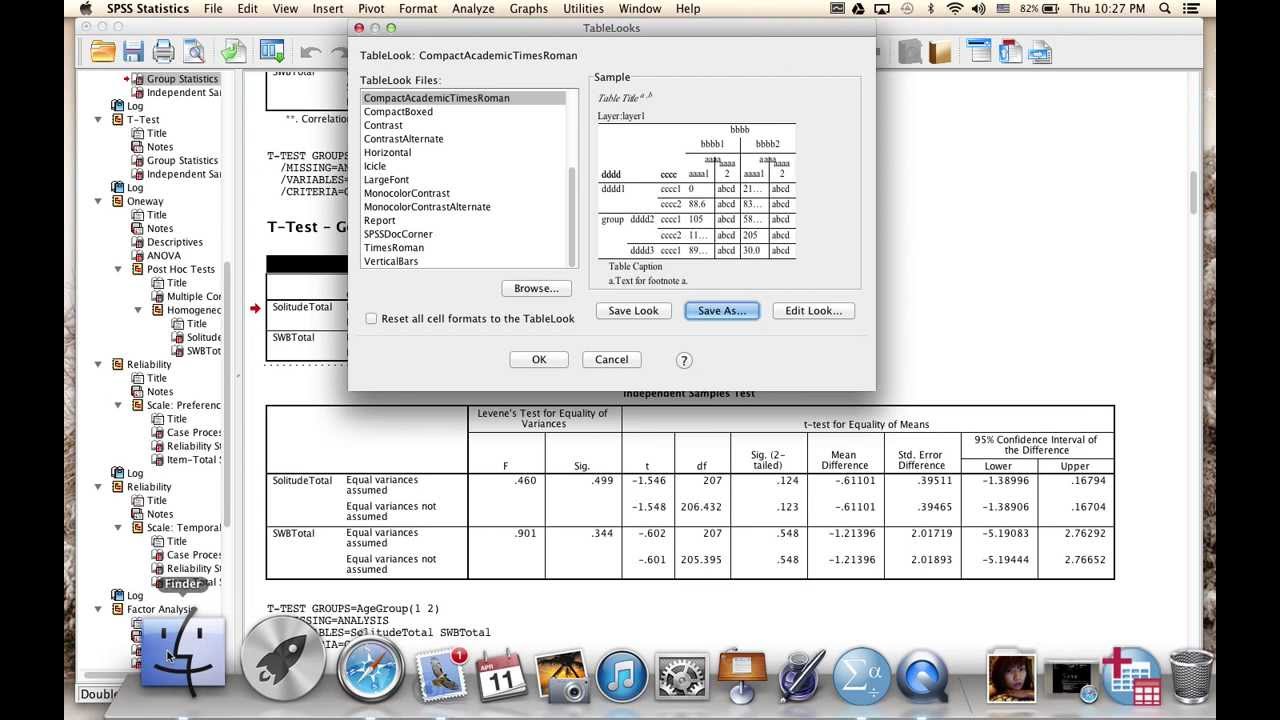1280x720 pixels.
Task: Click the help question mark button
Action: (684, 360)
